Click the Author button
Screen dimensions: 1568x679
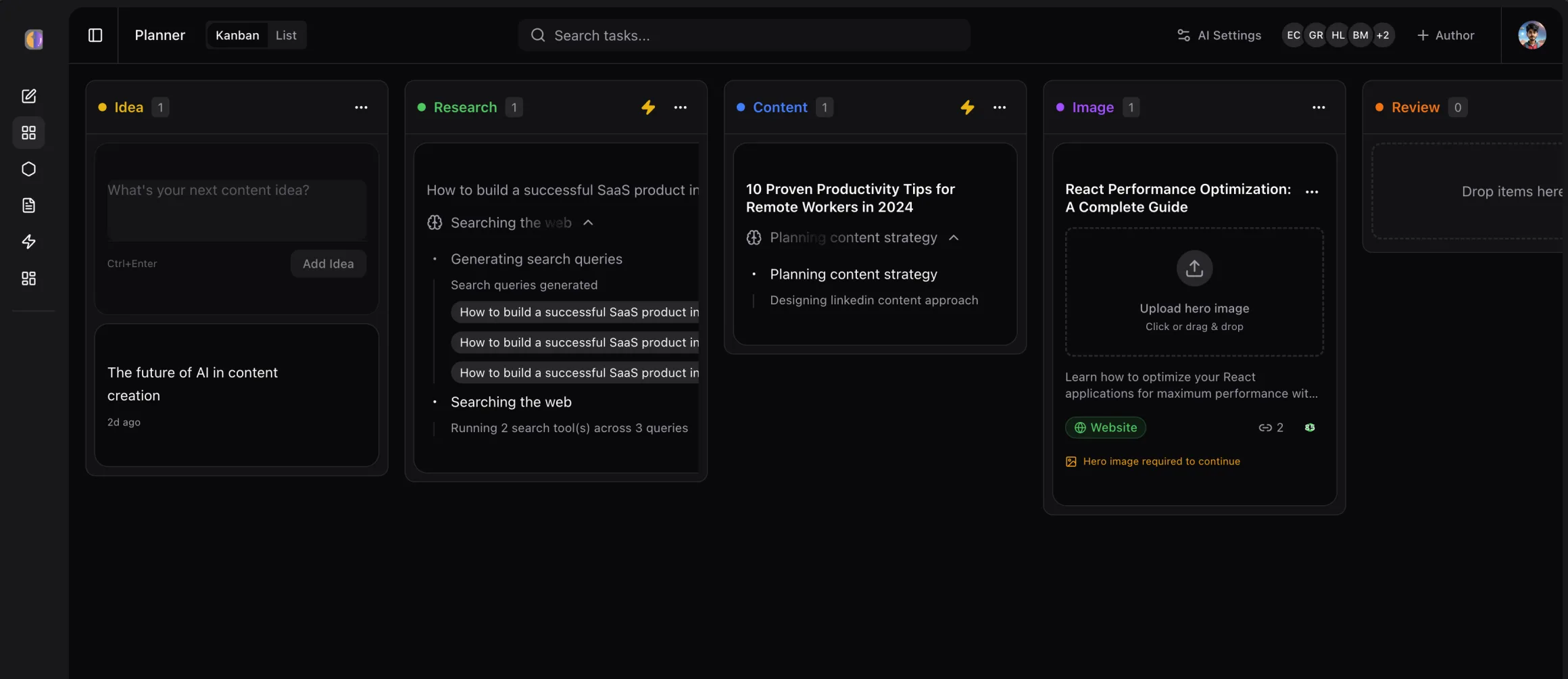pos(1446,35)
